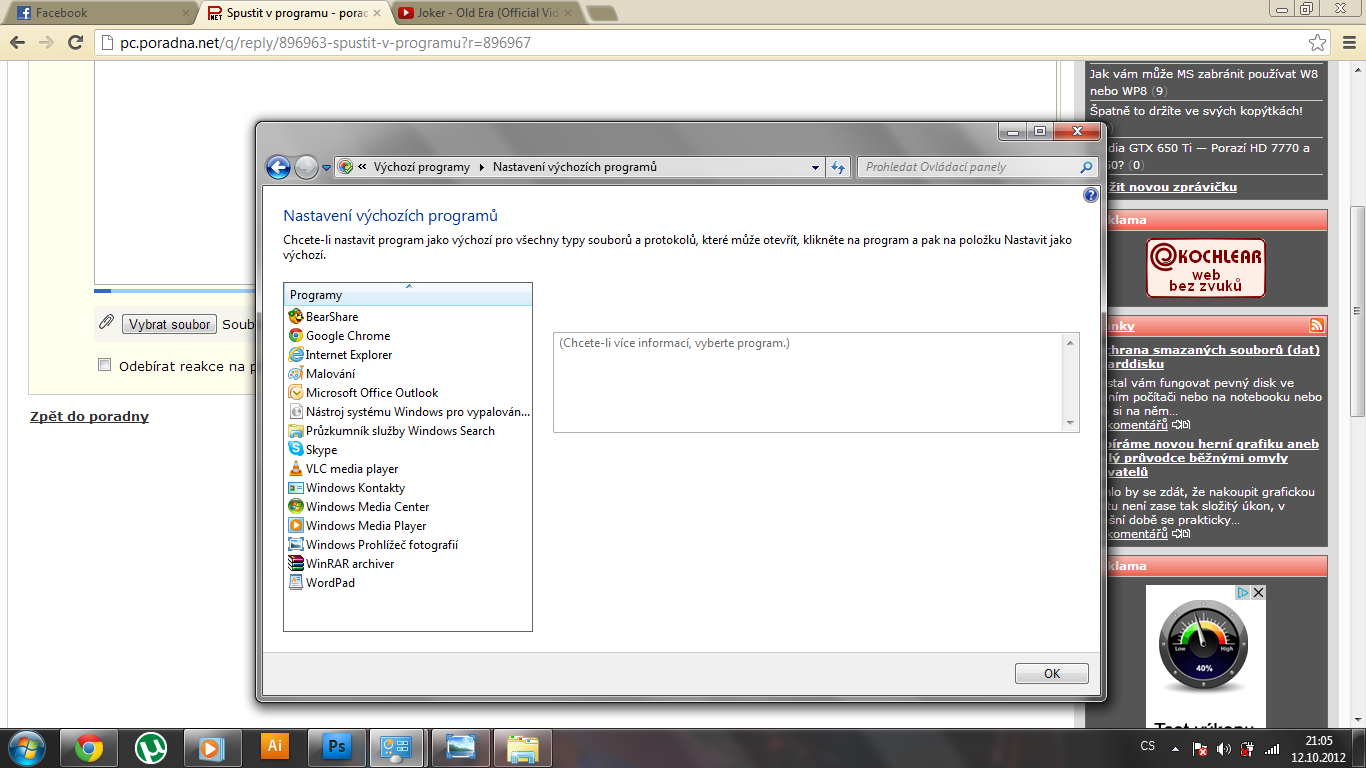The image size is (1366, 768).
Task: Follow the Zpět do poradny link
Action: pyautogui.click(x=89, y=416)
